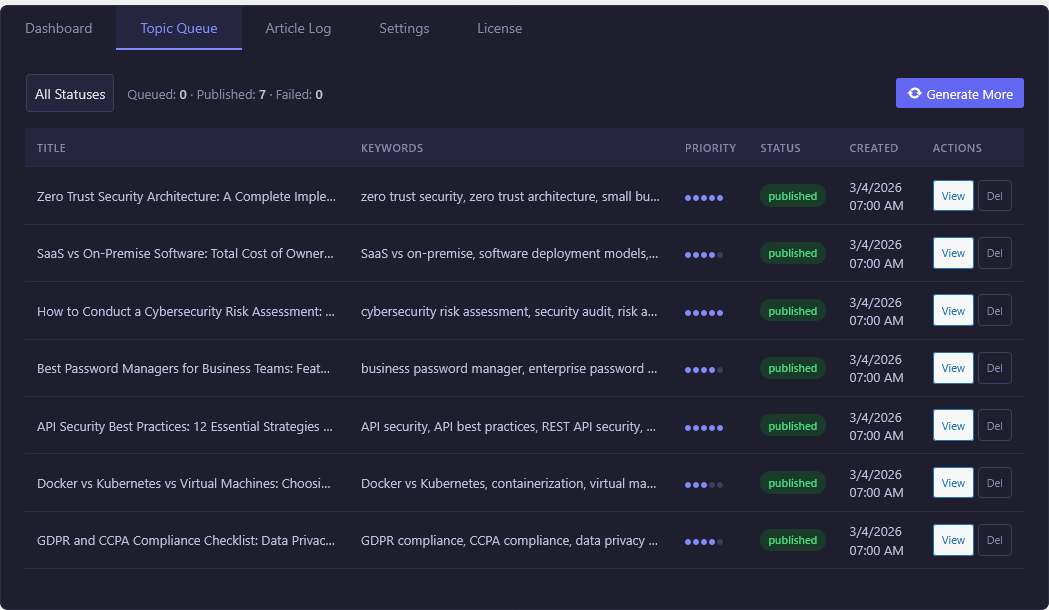Open the Article Log tab
This screenshot has width=1049, height=610.
point(298,28)
